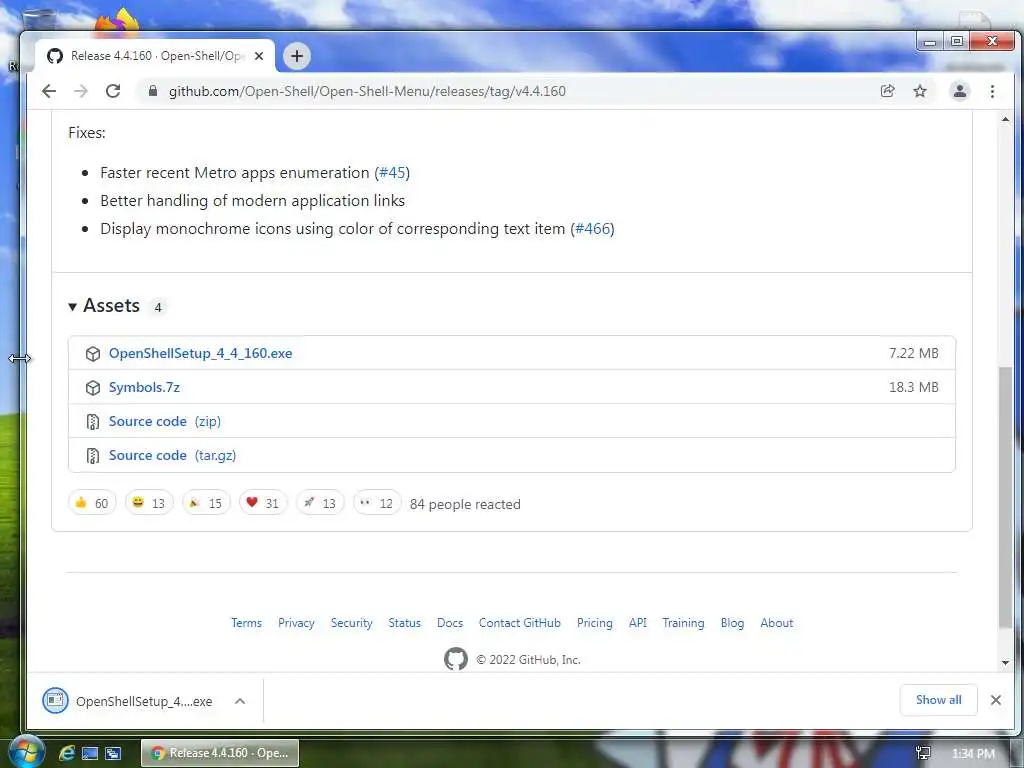Select the Release 4.4.160 tab
The width and height of the screenshot is (1024, 768).
click(155, 56)
